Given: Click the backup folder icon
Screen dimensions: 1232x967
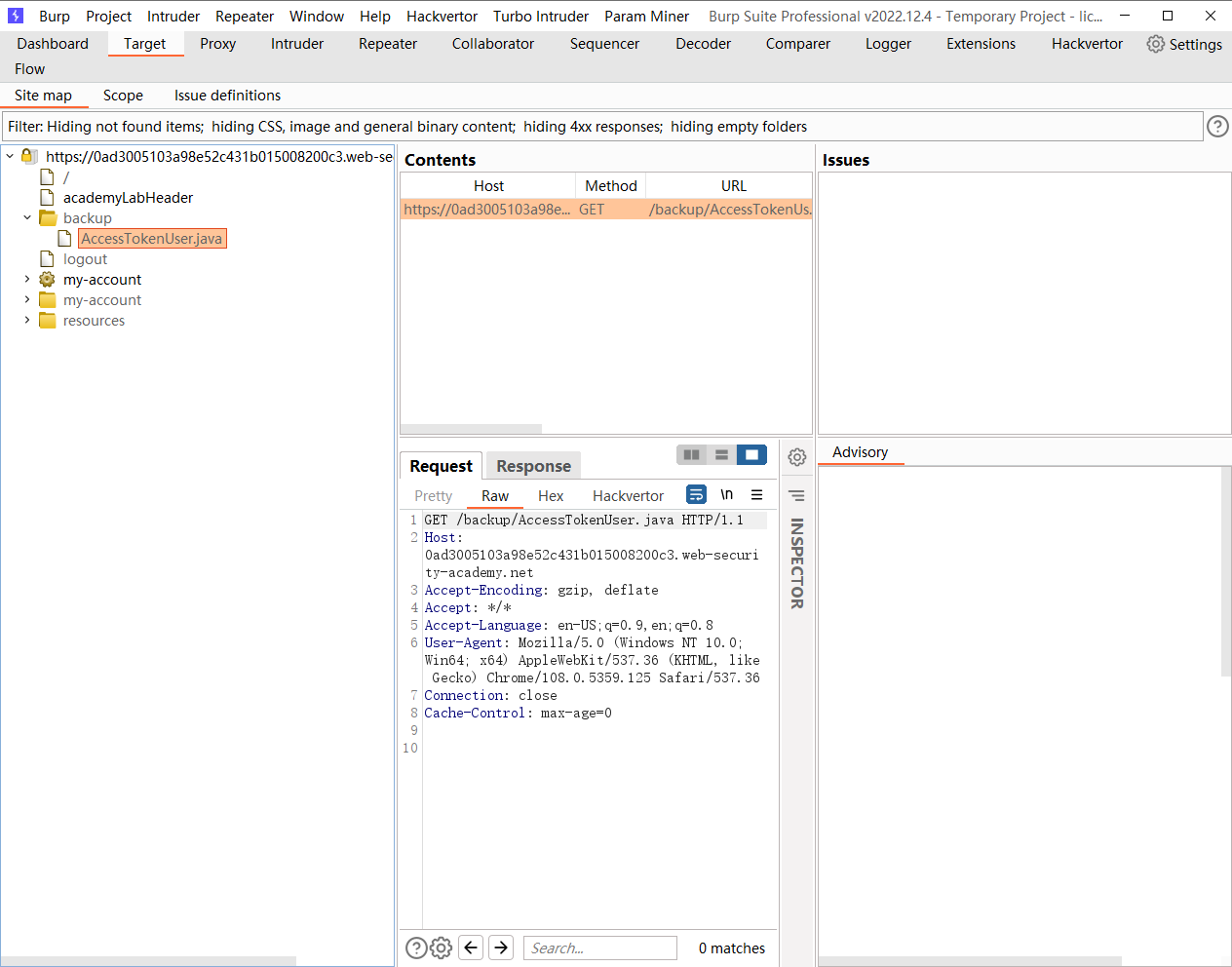Looking at the screenshot, I should click(x=48, y=218).
